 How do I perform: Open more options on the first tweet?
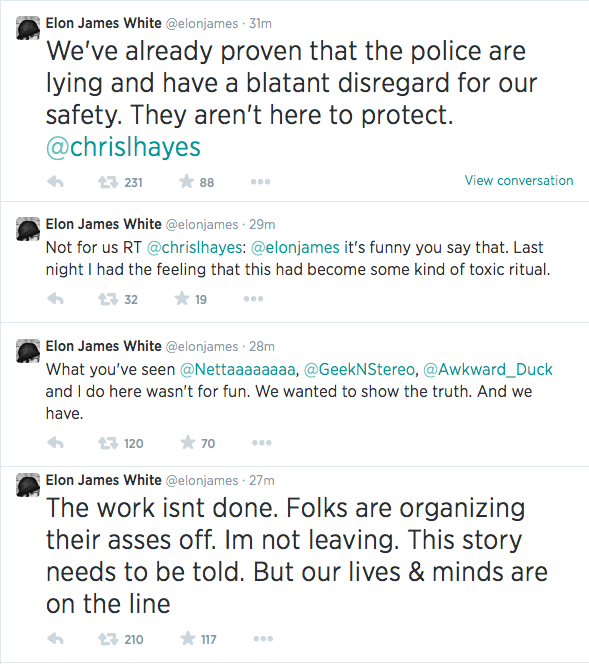[260, 182]
